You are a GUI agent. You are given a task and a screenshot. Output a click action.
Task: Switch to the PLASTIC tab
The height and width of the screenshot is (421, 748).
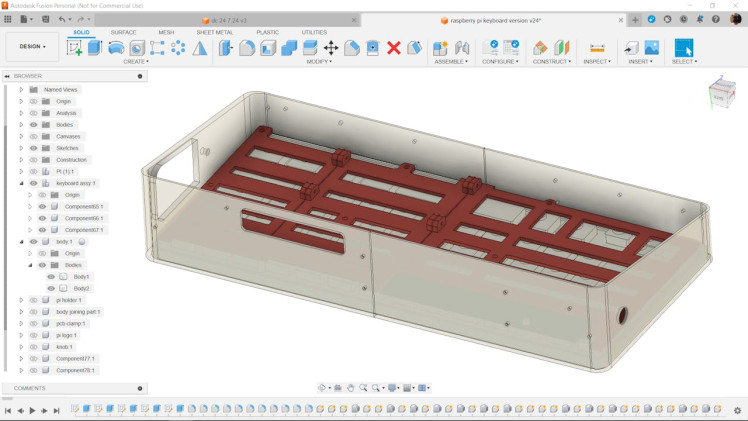tap(267, 32)
